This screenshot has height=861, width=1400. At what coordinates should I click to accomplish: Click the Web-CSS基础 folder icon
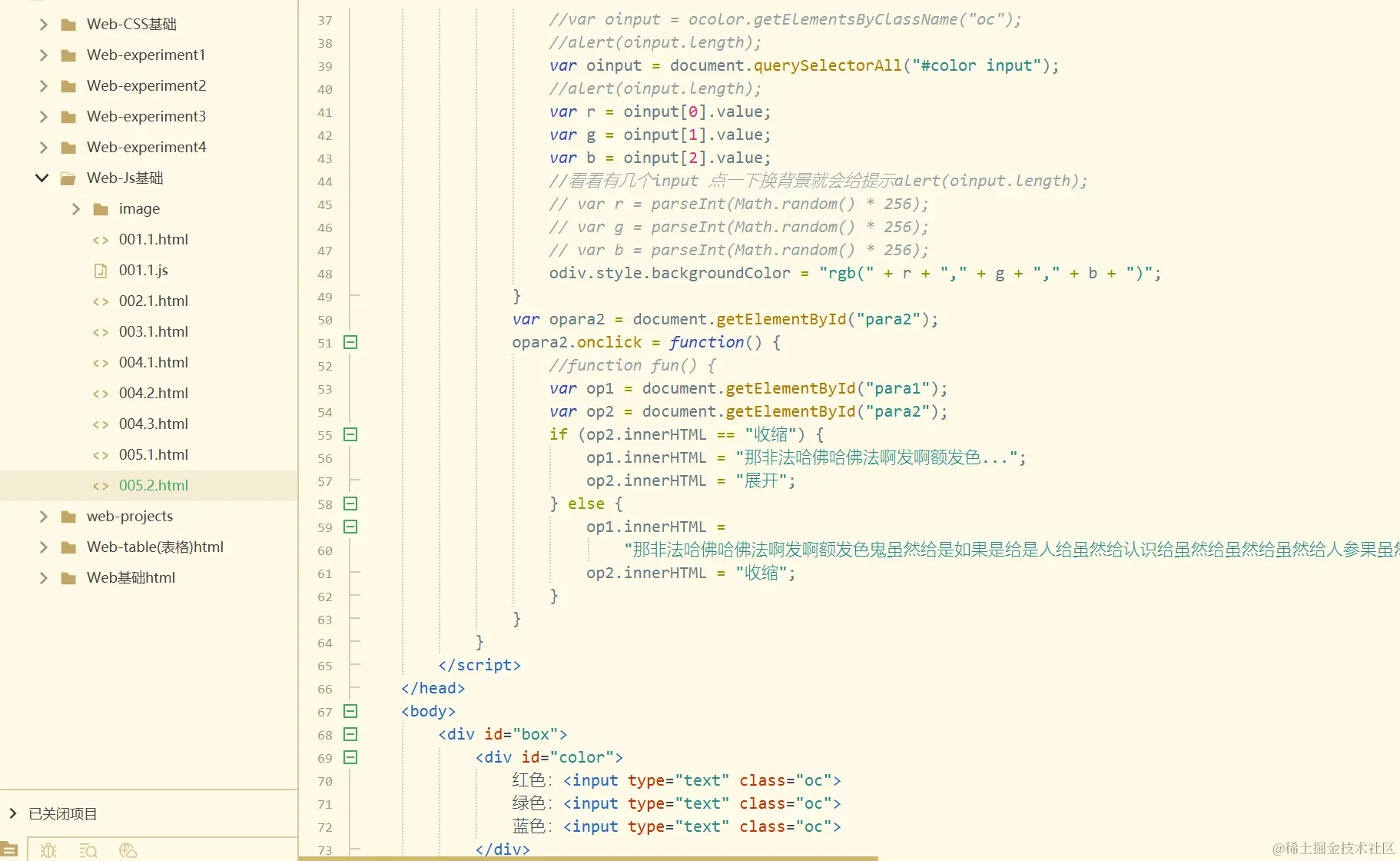[68, 25]
